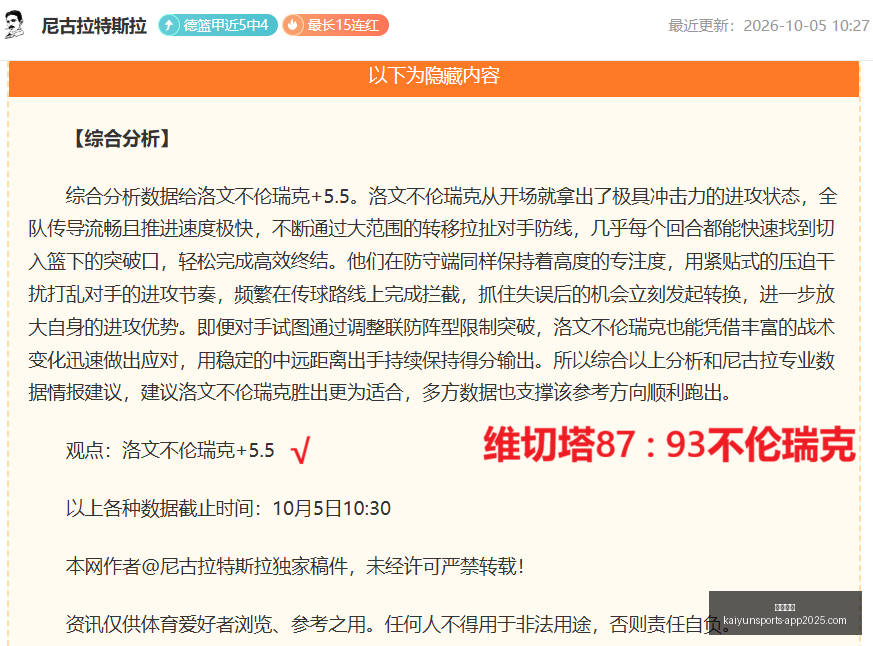Select the 最近更新 timestamp text
Image resolution: width=873 pixels, height=646 pixels.
pos(769,26)
